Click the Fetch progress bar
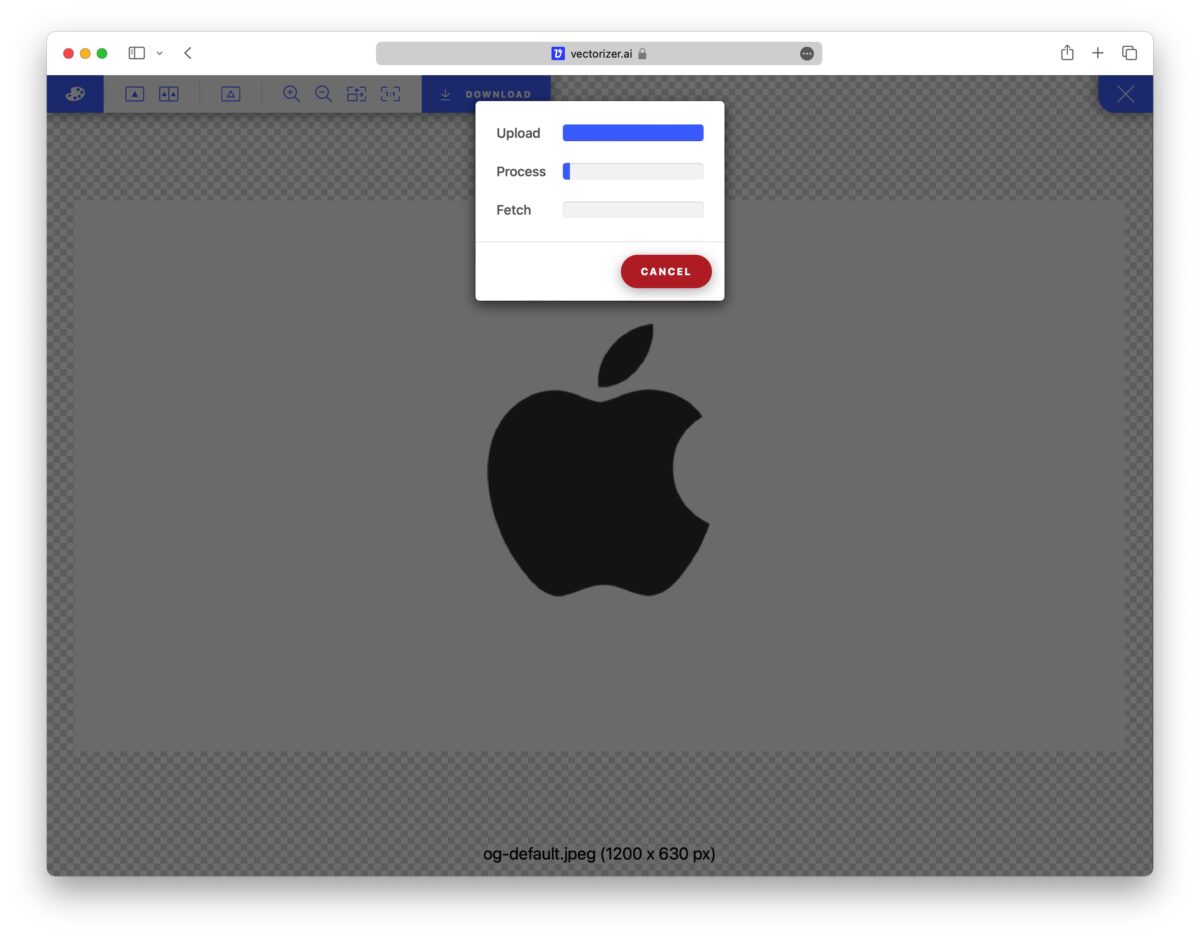This screenshot has width=1200, height=938. pyautogui.click(x=633, y=210)
